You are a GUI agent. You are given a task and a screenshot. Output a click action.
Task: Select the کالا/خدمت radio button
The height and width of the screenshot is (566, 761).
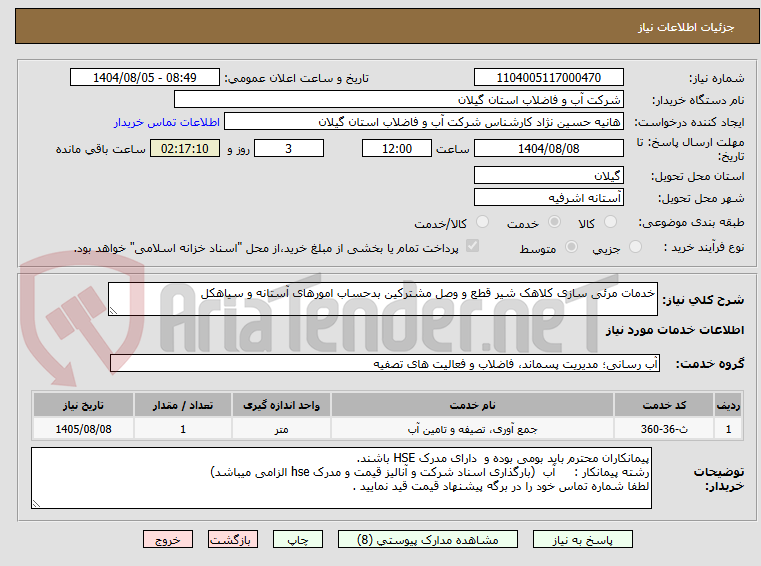click(482, 222)
